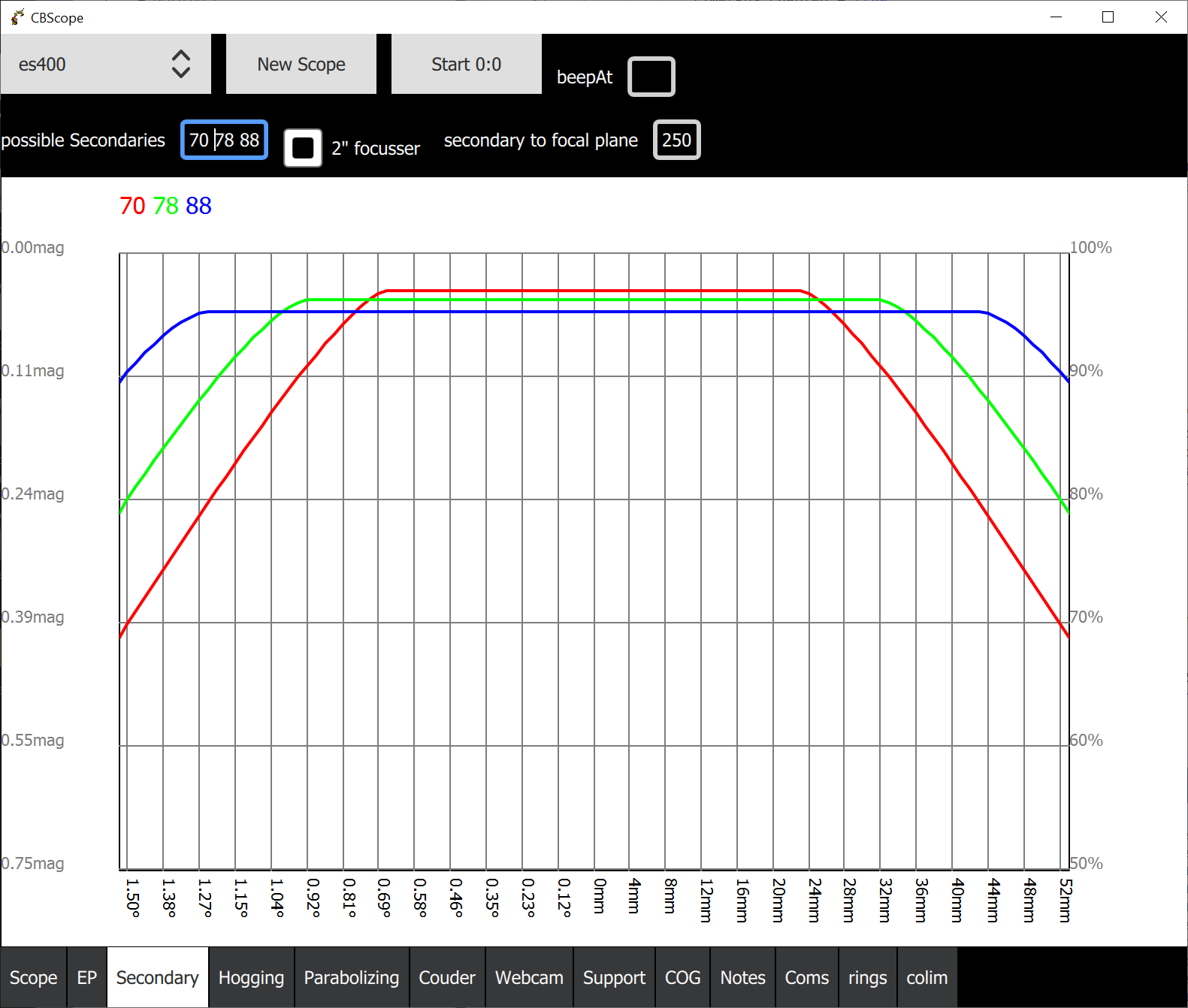Click the 1.50° x-axis label
The width and height of the screenshot is (1188, 1008).
132,898
